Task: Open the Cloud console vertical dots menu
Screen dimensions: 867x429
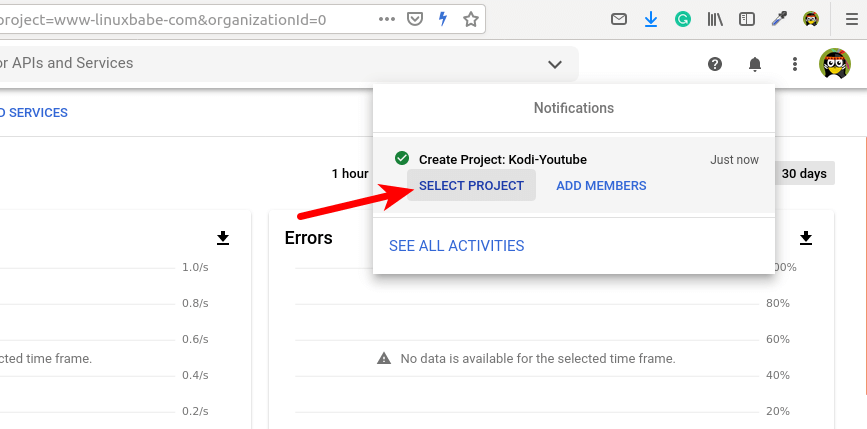Action: 795,64
